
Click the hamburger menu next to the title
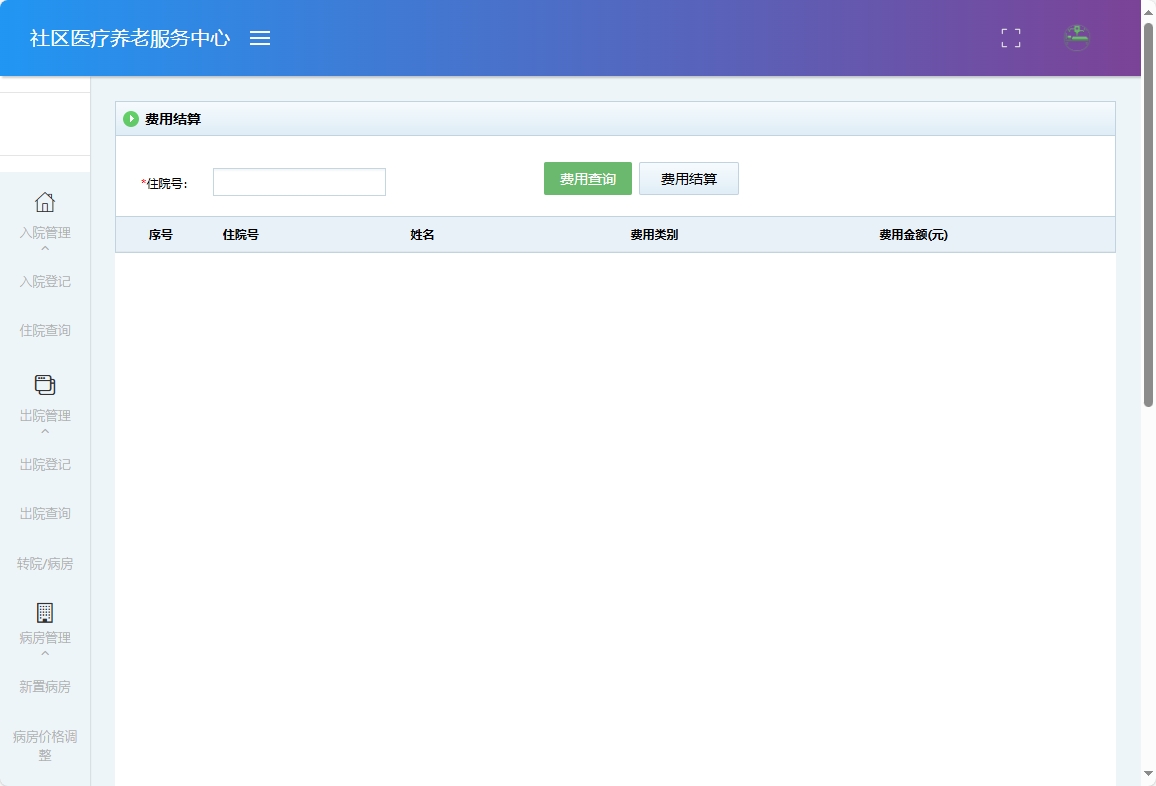click(x=261, y=38)
